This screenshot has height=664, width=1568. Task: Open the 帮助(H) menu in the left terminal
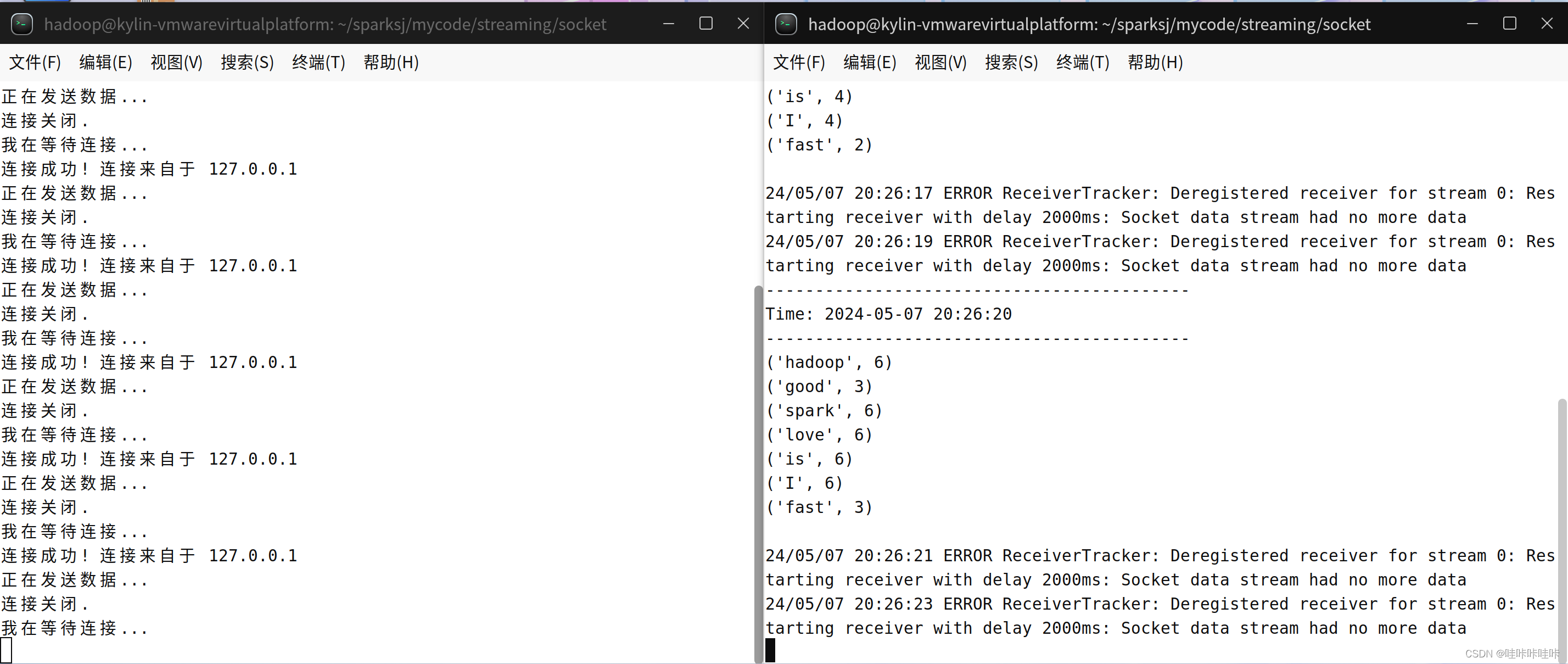tap(390, 62)
